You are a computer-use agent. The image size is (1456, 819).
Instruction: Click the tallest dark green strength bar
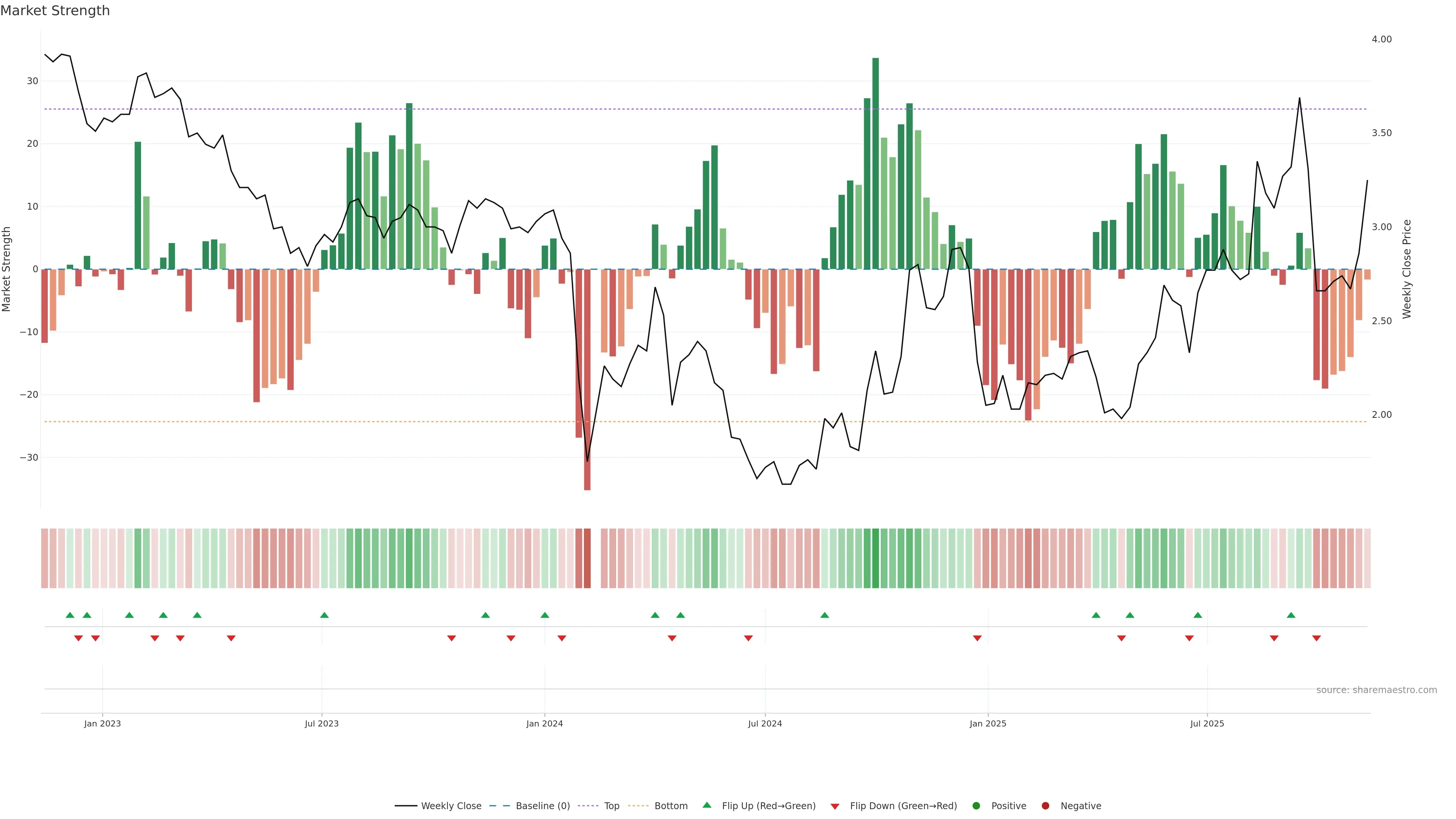(x=875, y=164)
